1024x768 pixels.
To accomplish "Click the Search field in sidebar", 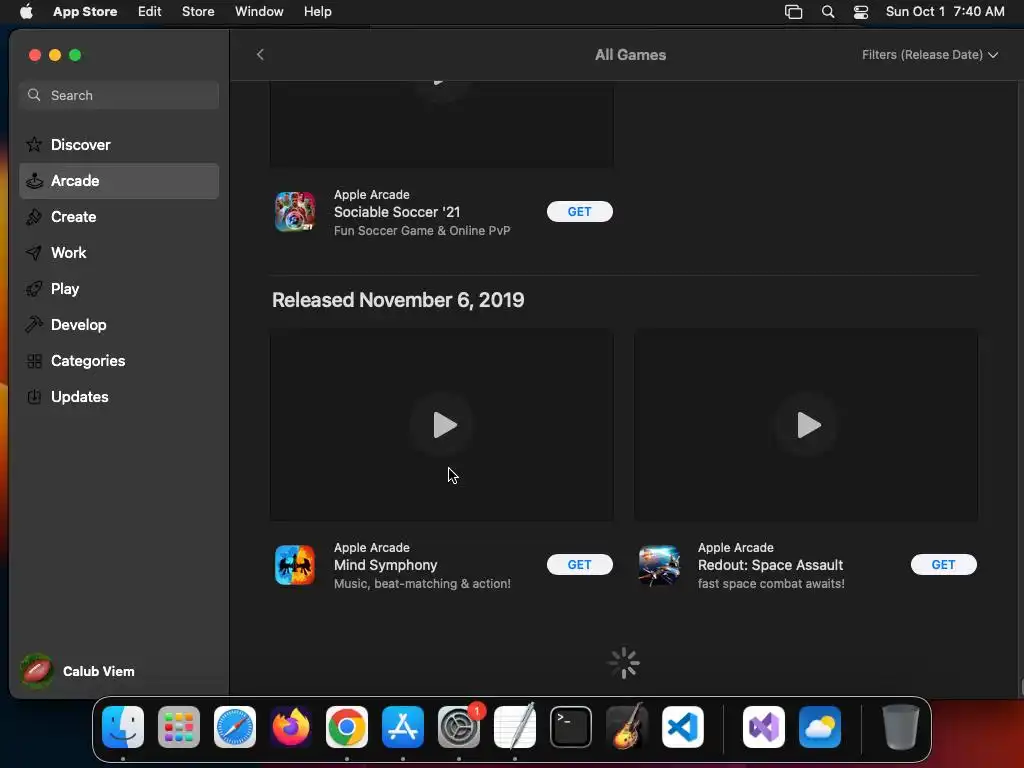I will 119,95.
